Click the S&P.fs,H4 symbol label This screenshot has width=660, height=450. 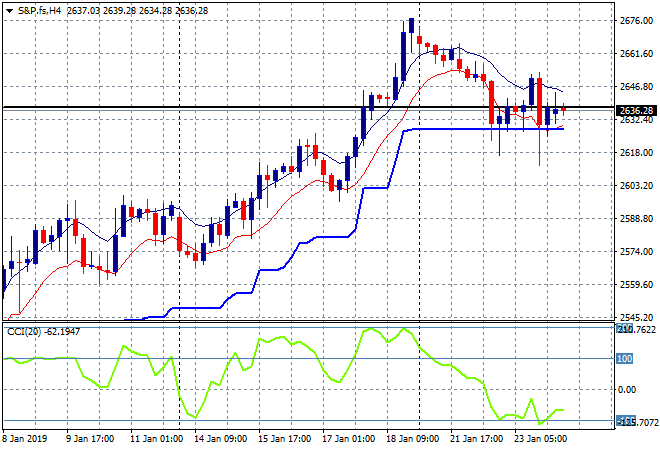[40, 11]
